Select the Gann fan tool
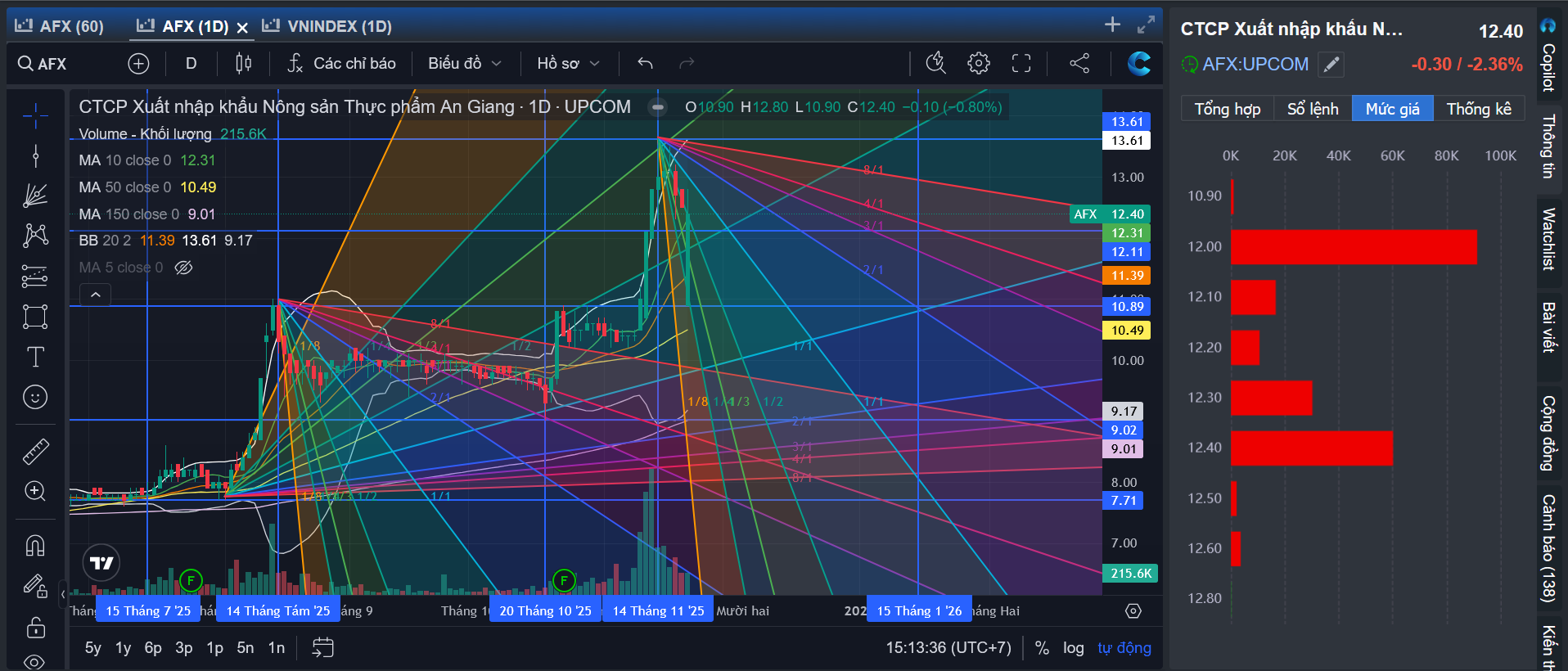1568x671 pixels. click(35, 195)
